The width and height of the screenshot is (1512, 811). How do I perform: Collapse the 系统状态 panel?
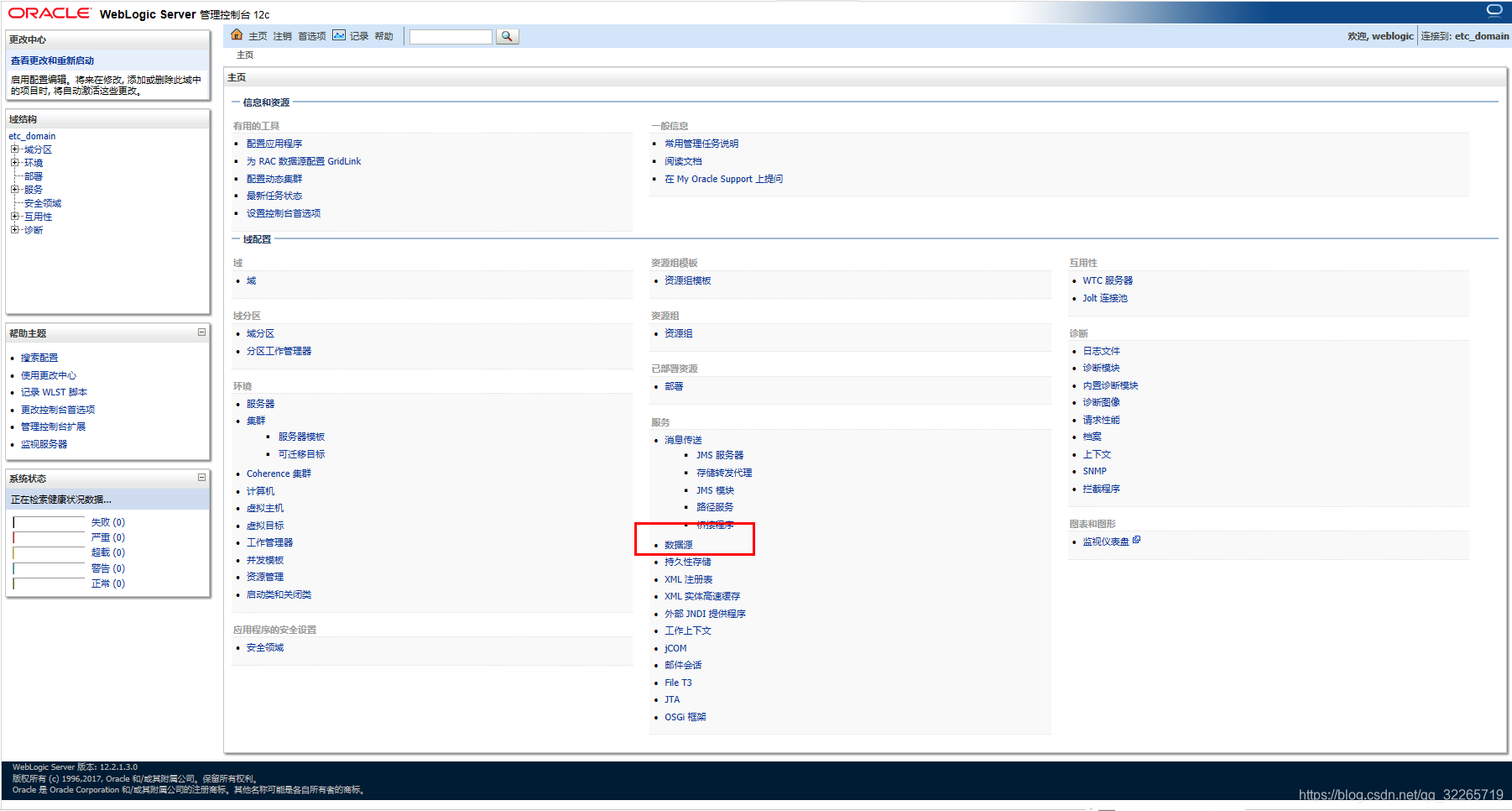point(201,478)
